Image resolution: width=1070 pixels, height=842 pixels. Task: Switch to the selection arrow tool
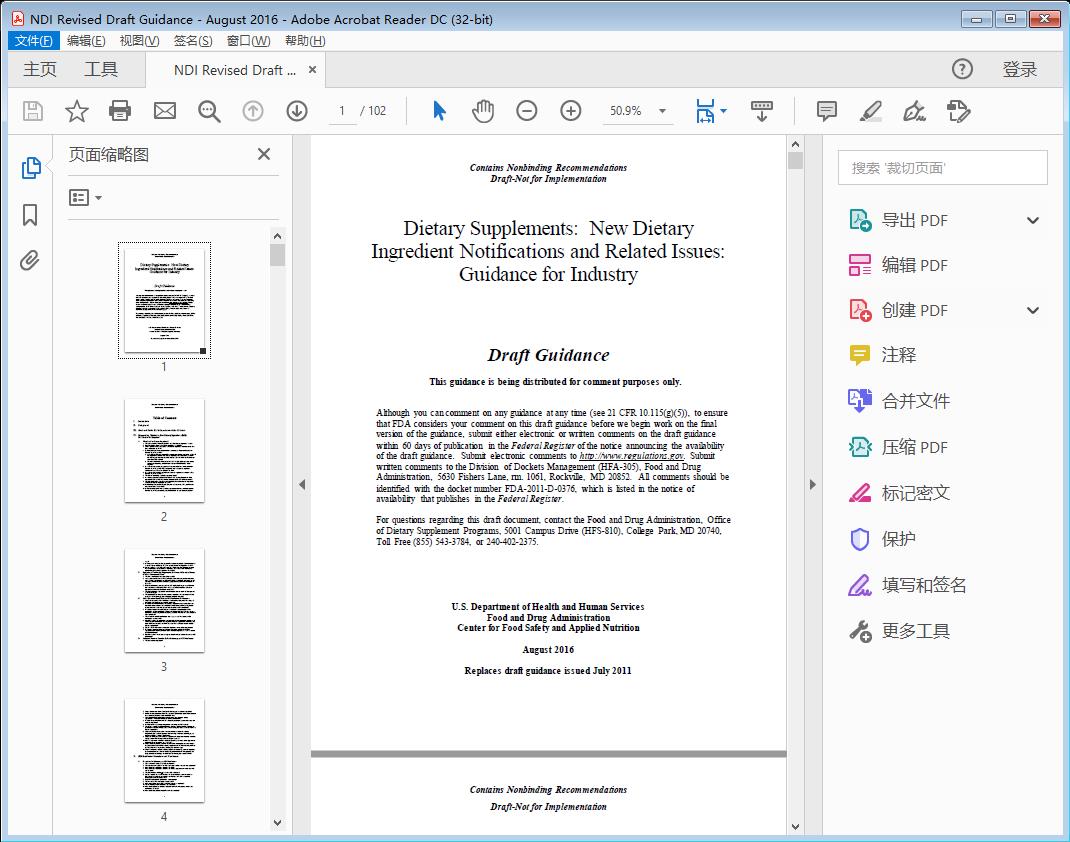pos(438,111)
